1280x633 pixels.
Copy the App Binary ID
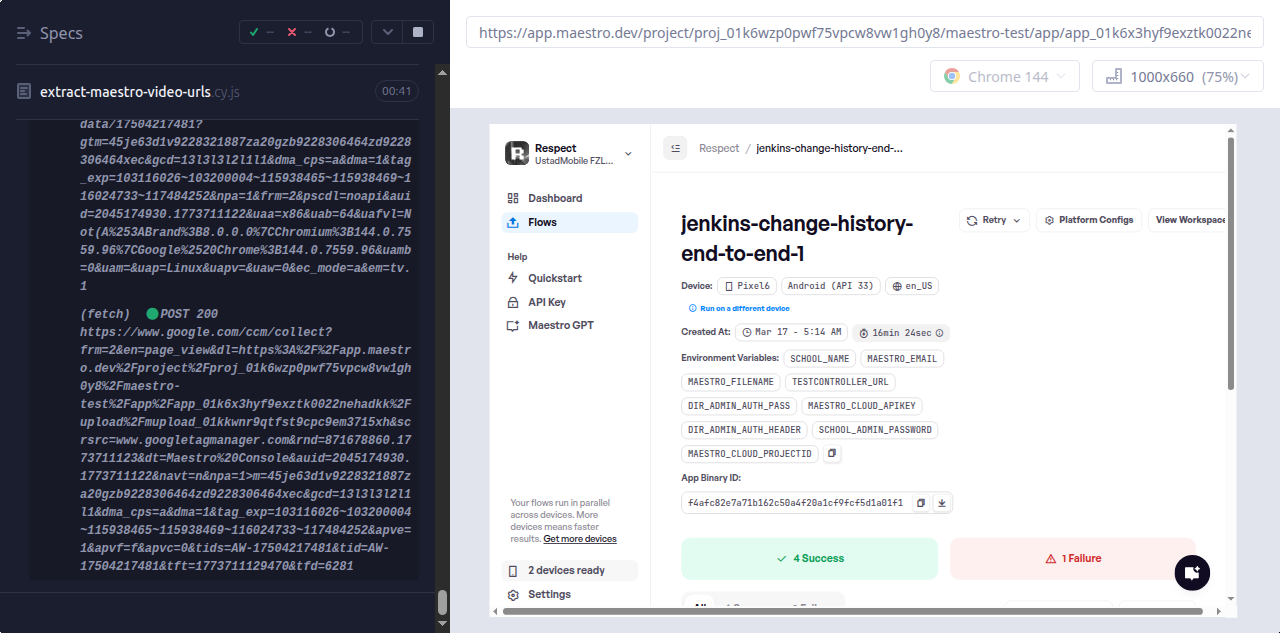click(x=921, y=503)
